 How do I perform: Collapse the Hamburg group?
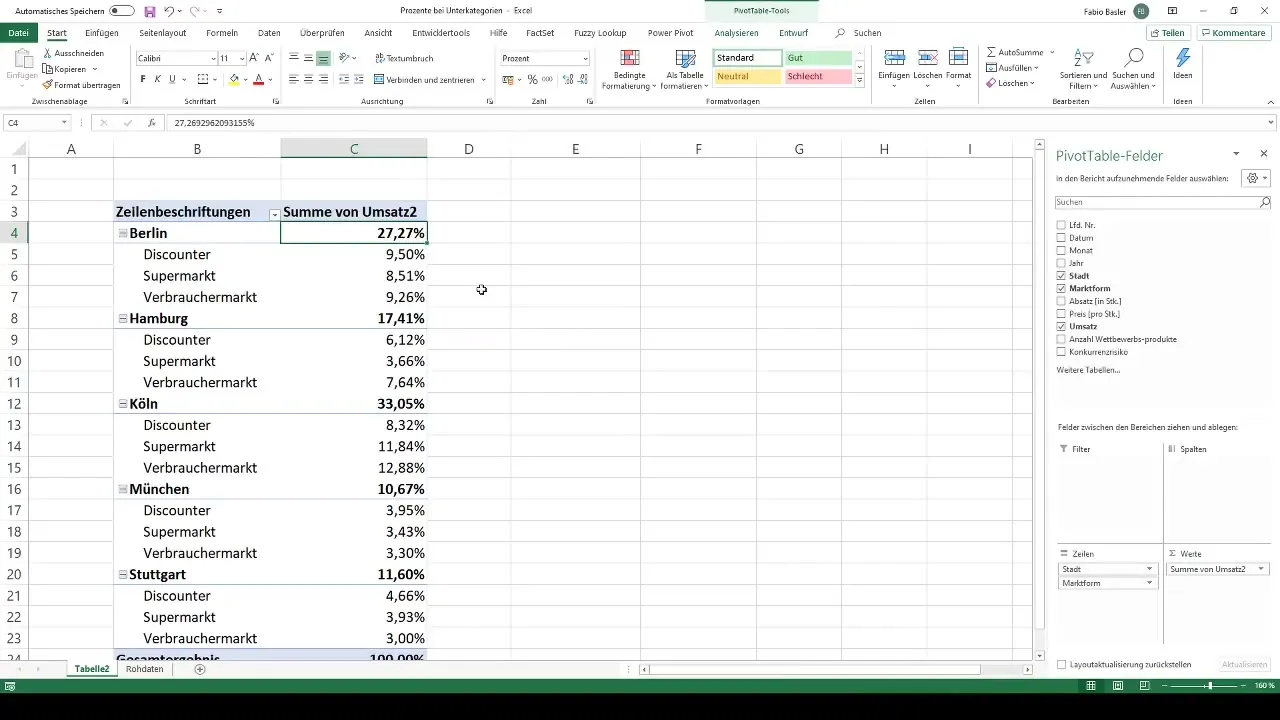point(122,319)
